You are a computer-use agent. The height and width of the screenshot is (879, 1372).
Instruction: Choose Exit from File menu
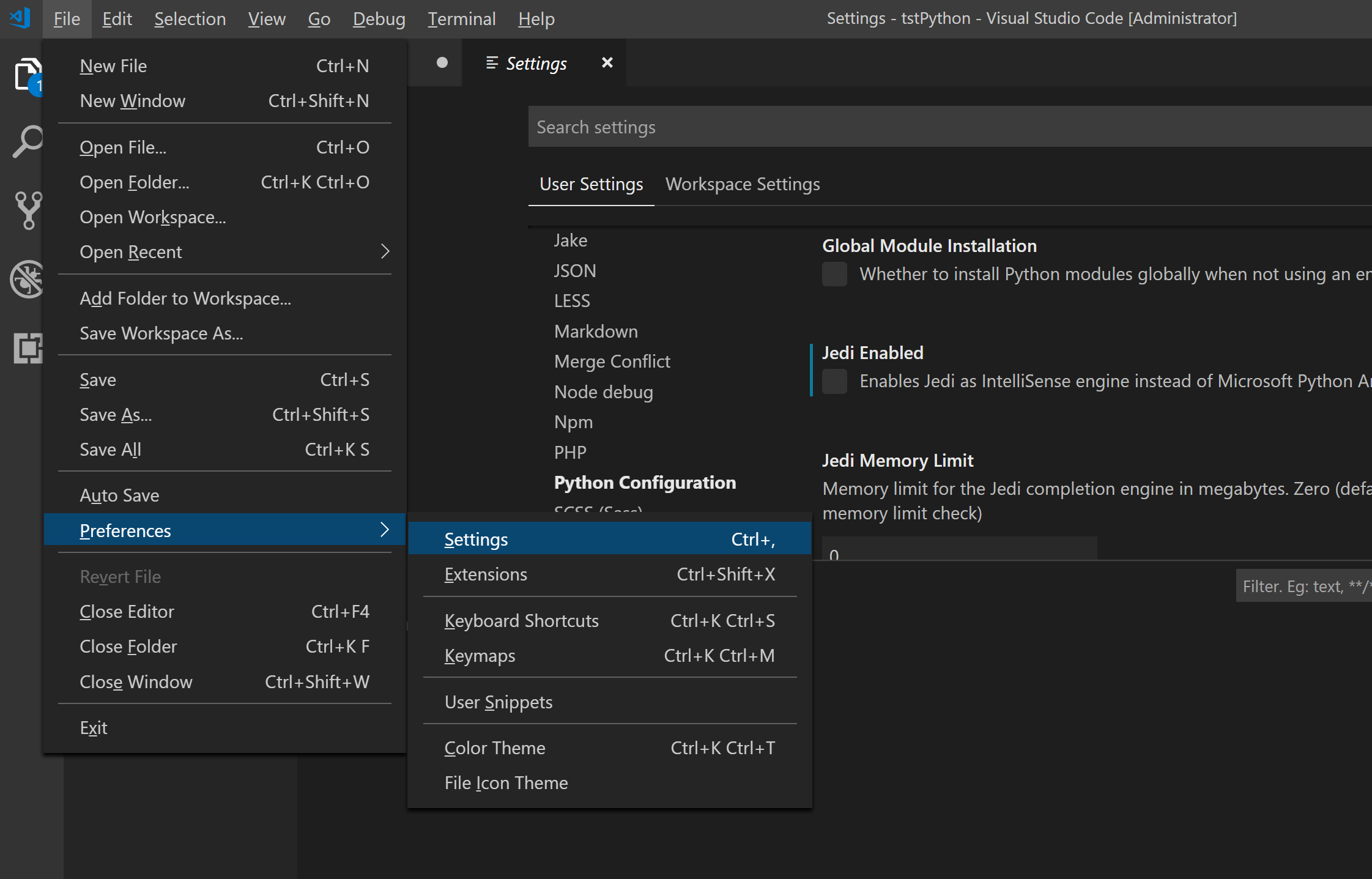(x=224, y=728)
